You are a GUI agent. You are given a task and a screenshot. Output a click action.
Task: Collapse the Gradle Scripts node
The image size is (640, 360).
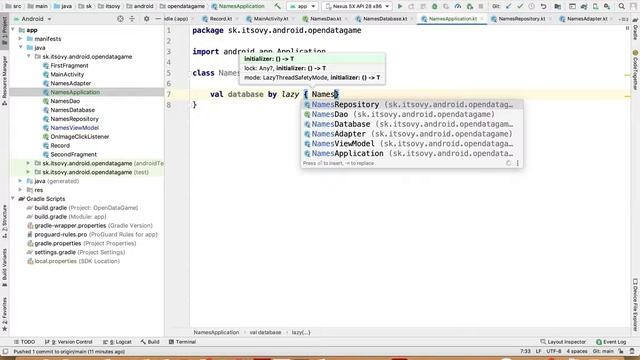click(x=13, y=199)
